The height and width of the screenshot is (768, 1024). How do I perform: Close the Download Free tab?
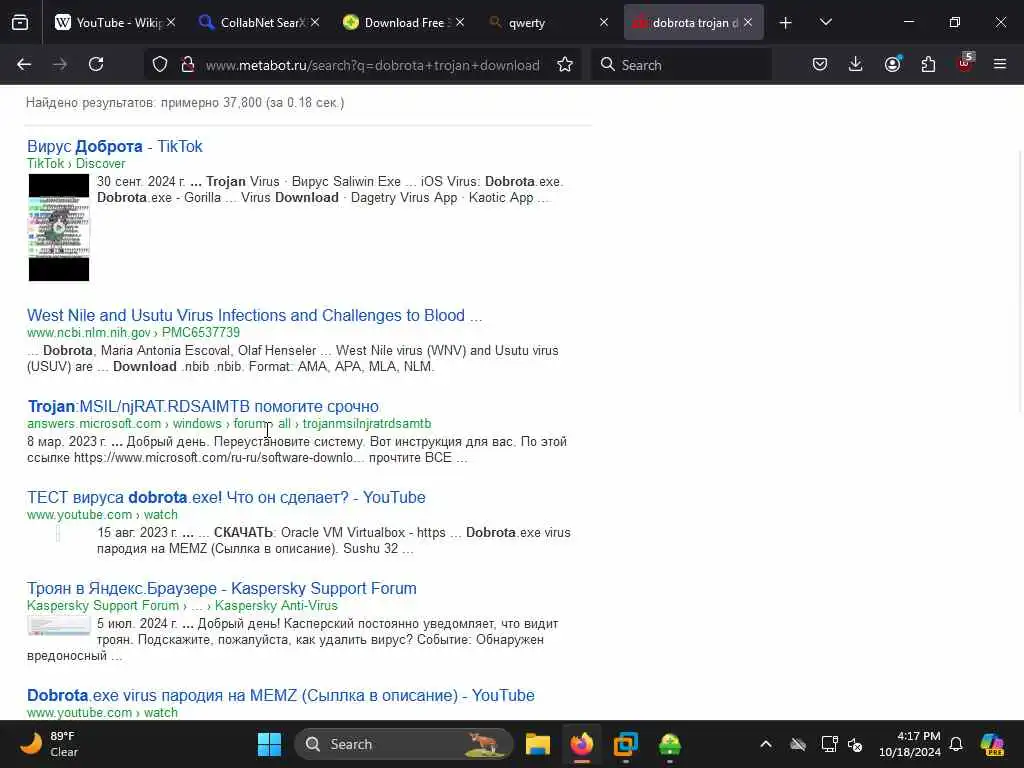[460, 22]
